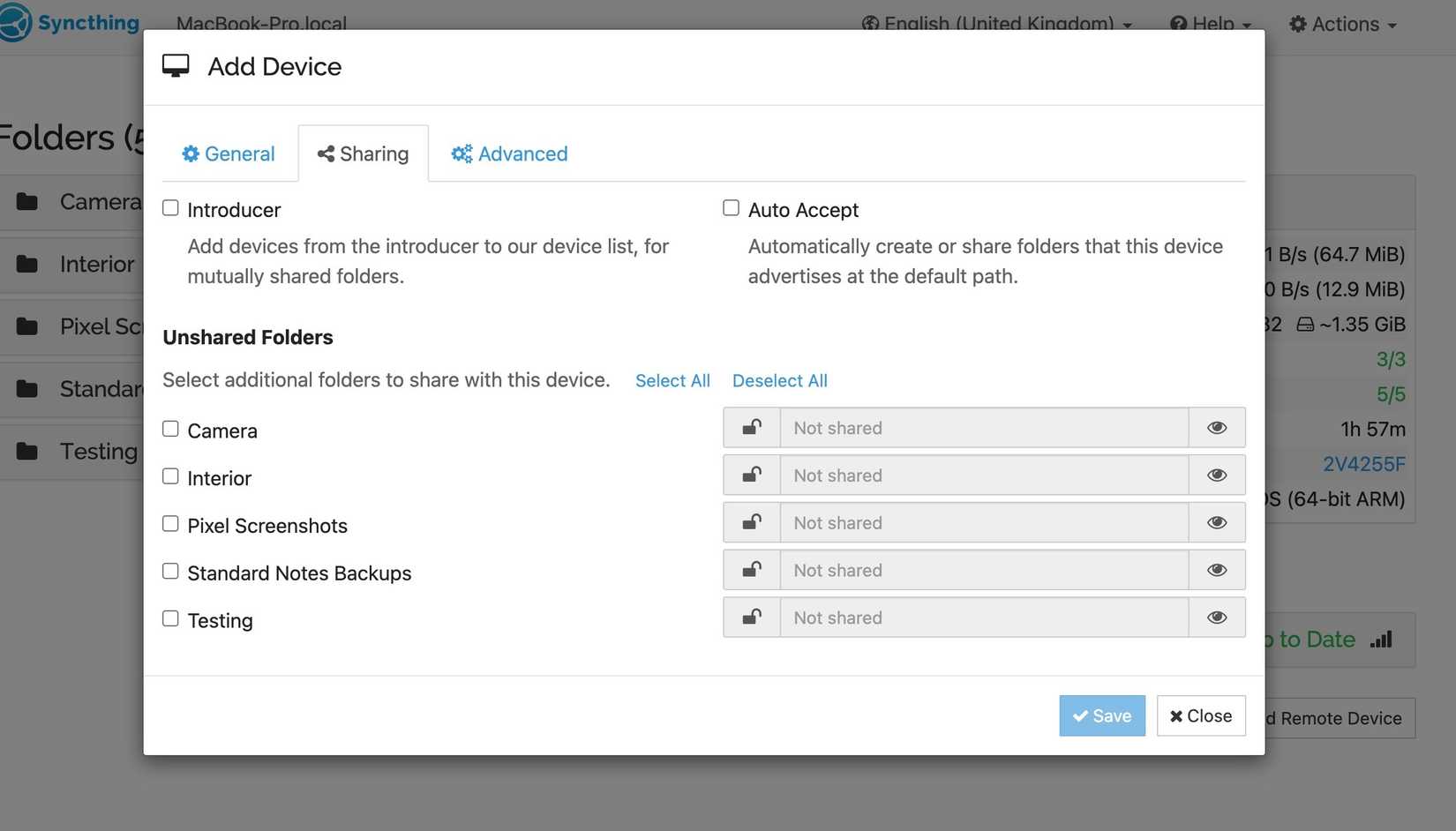The width and height of the screenshot is (1456, 831).
Task: Click the lock icon in the Interior row
Action: [752, 475]
